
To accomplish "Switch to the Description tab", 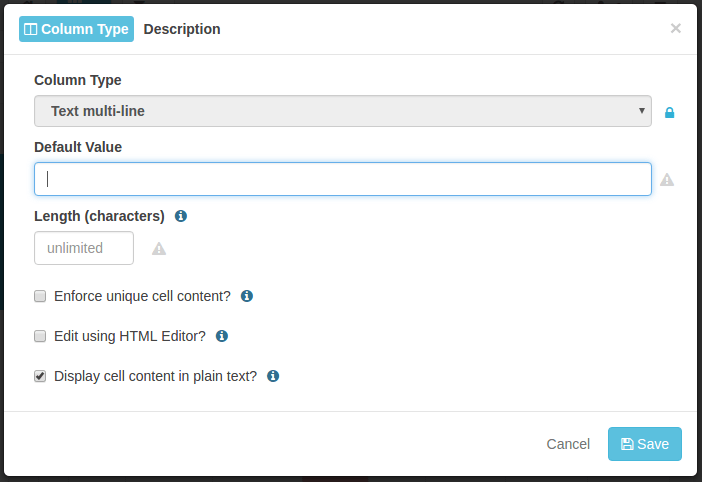I will (182, 29).
